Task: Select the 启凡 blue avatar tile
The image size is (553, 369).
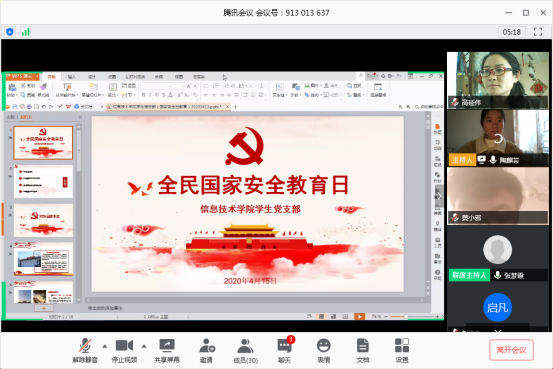Action: (x=497, y=307)
